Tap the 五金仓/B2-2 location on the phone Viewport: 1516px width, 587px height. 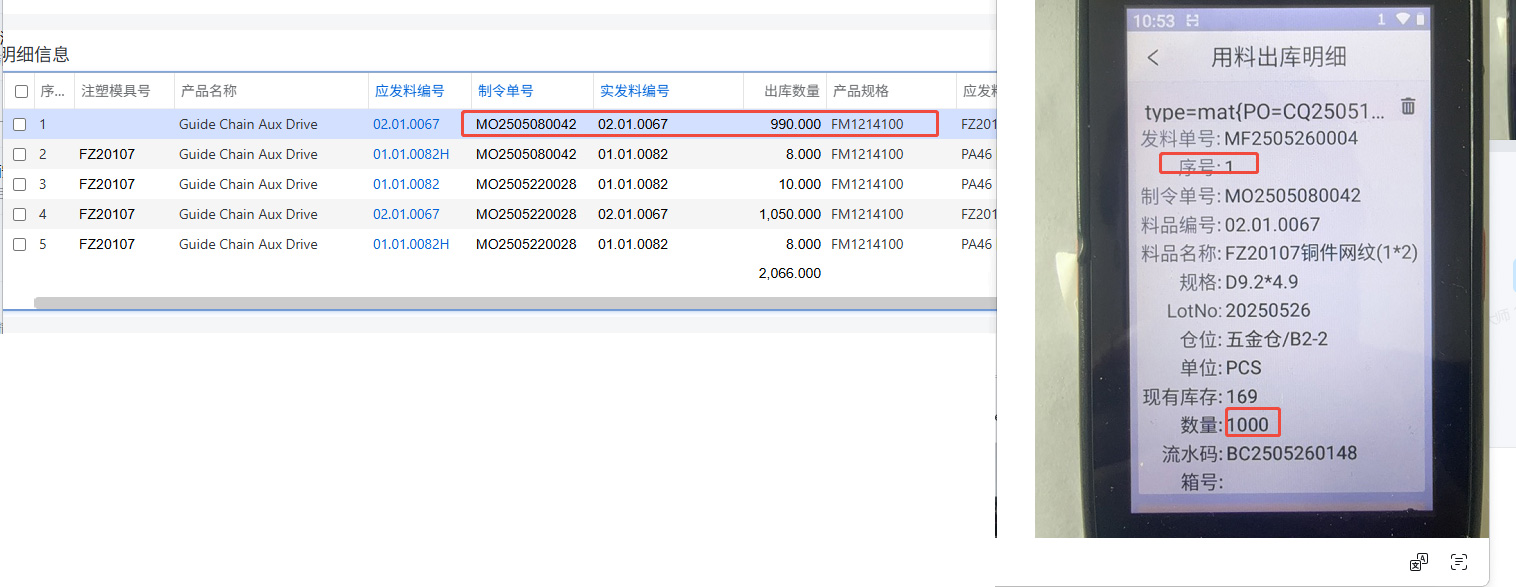click(1277, 340)
